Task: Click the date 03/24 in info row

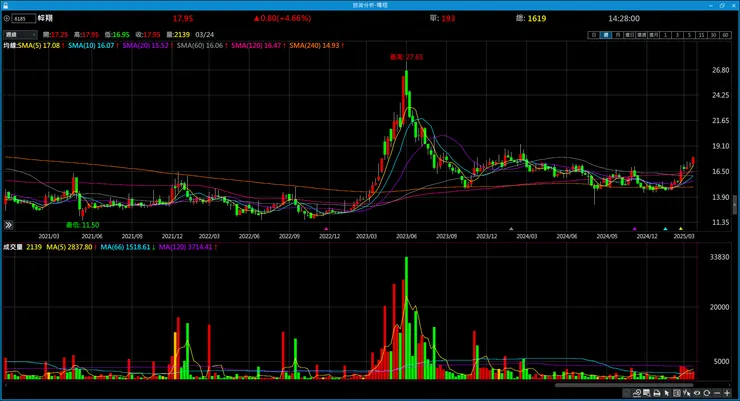Action: click(204, 34)
